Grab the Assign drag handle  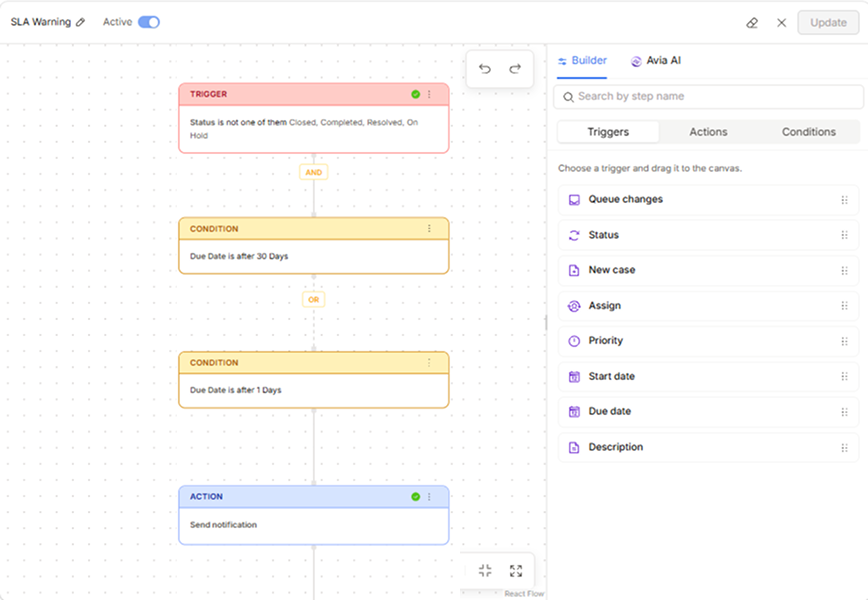point(844,306)
